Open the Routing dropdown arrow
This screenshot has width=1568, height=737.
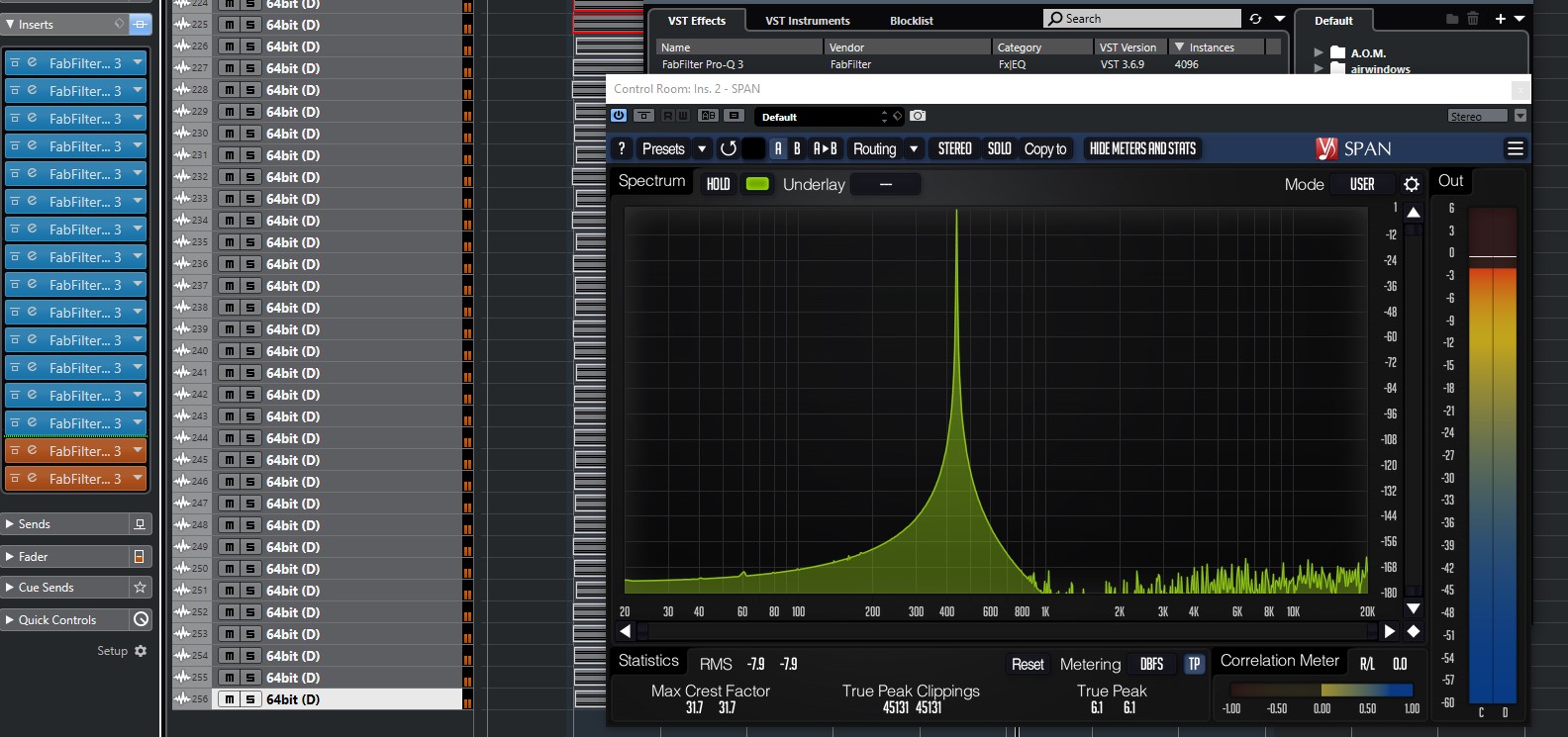tap(914, 148)
